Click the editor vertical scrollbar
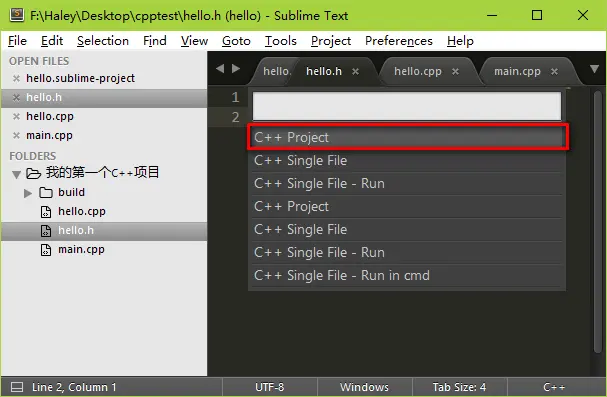 (x=597, y=222)
